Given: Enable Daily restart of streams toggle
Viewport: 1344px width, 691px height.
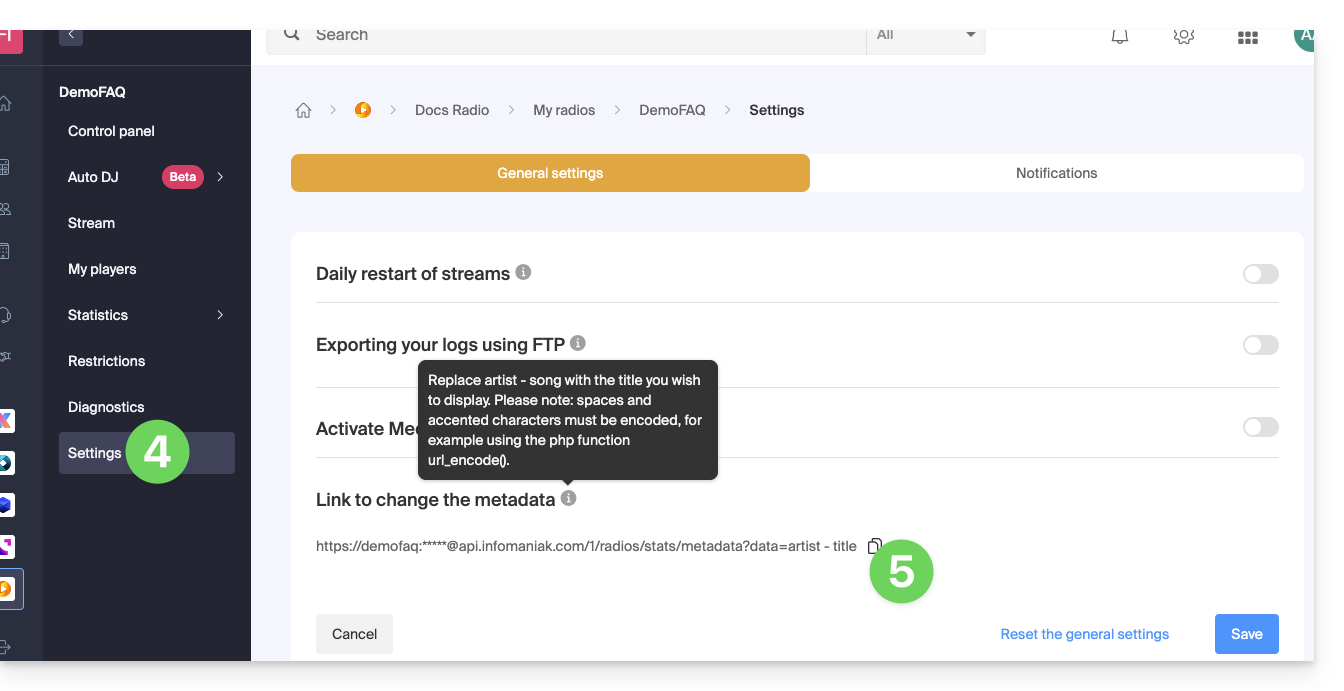Looking at the screenshot, I should (x=1260, y=274).
